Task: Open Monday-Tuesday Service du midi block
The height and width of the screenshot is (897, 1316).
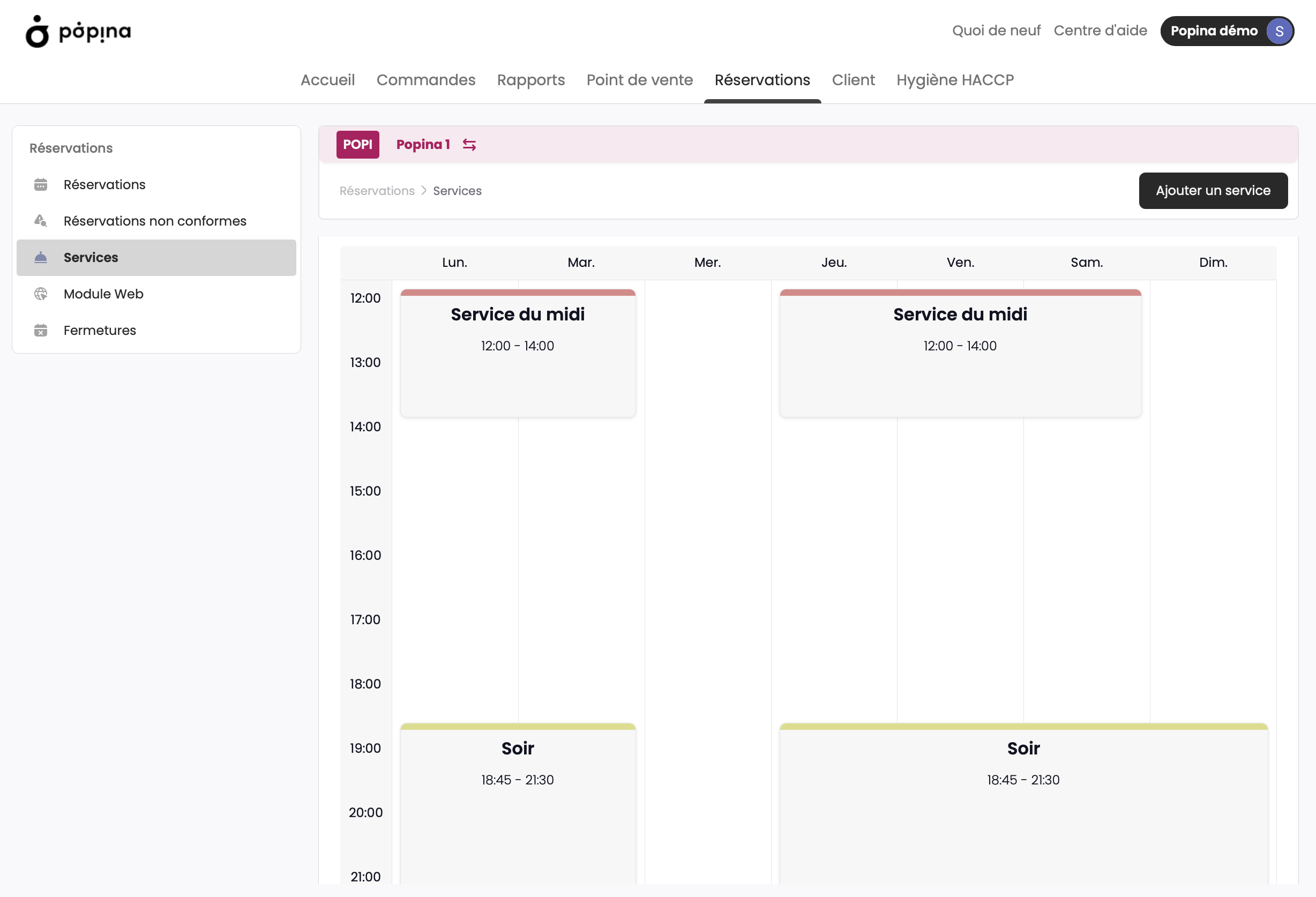Action: click(518, 353)
